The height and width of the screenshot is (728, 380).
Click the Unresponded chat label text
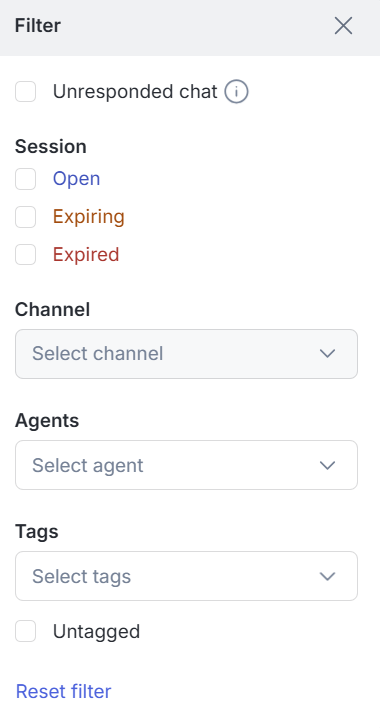pyautogui.click(x=135, y=91)
